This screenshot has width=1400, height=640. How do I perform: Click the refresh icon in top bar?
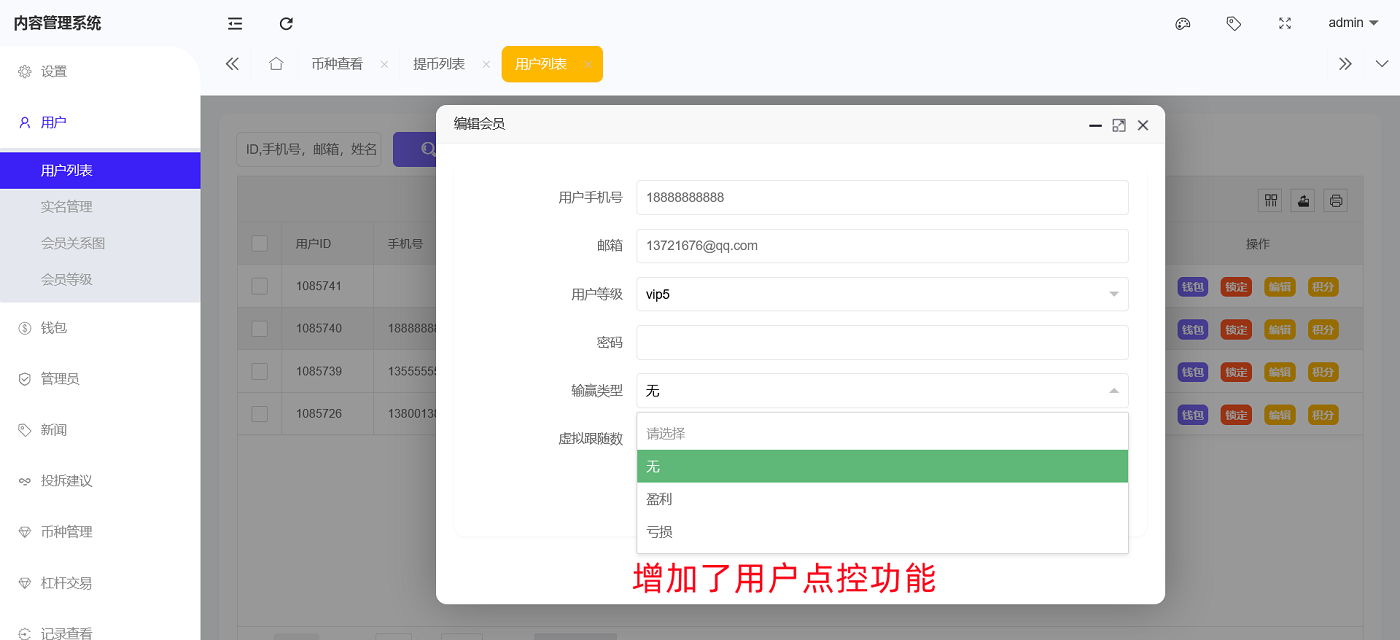[x=286, y=23]
